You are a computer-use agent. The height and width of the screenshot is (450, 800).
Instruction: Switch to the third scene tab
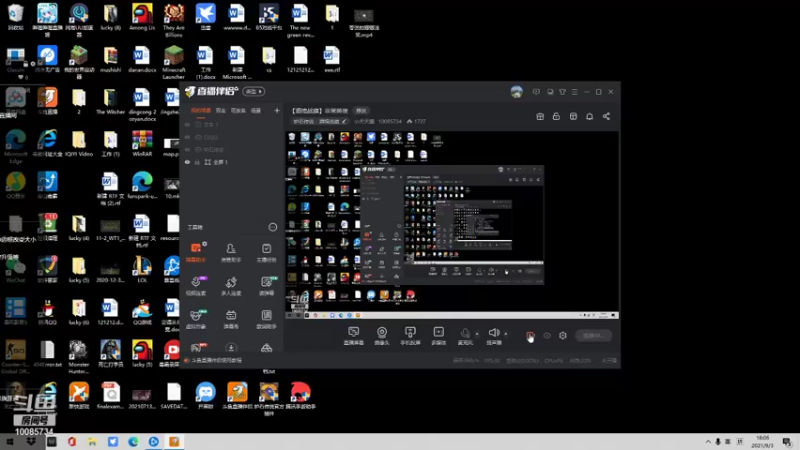[x=238, y=111]
